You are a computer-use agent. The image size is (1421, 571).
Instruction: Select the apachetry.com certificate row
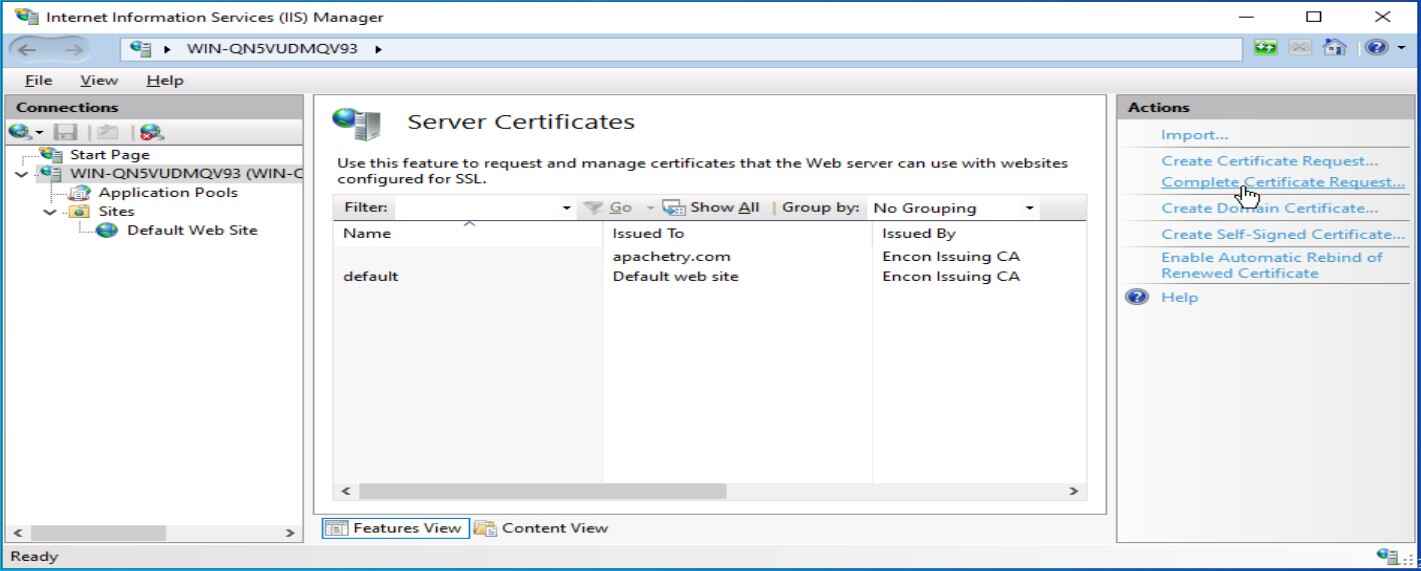666,257
